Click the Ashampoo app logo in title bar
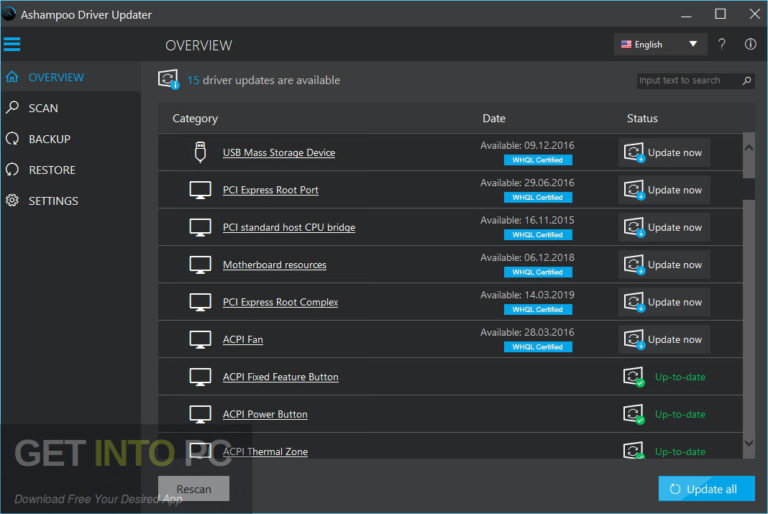This screenshot has width=768, height=514. point(9,14)
